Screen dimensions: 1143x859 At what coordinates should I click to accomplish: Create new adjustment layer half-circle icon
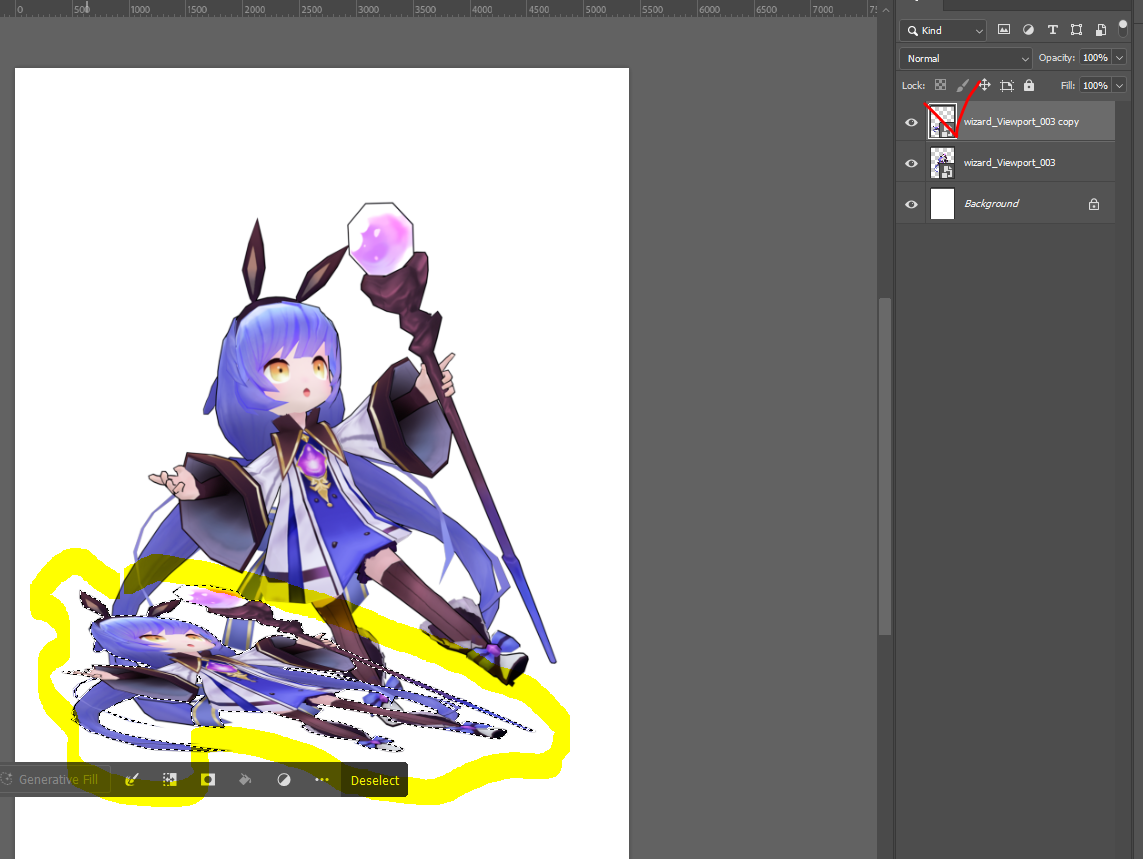pyautogui.click(x=284, y=780)
